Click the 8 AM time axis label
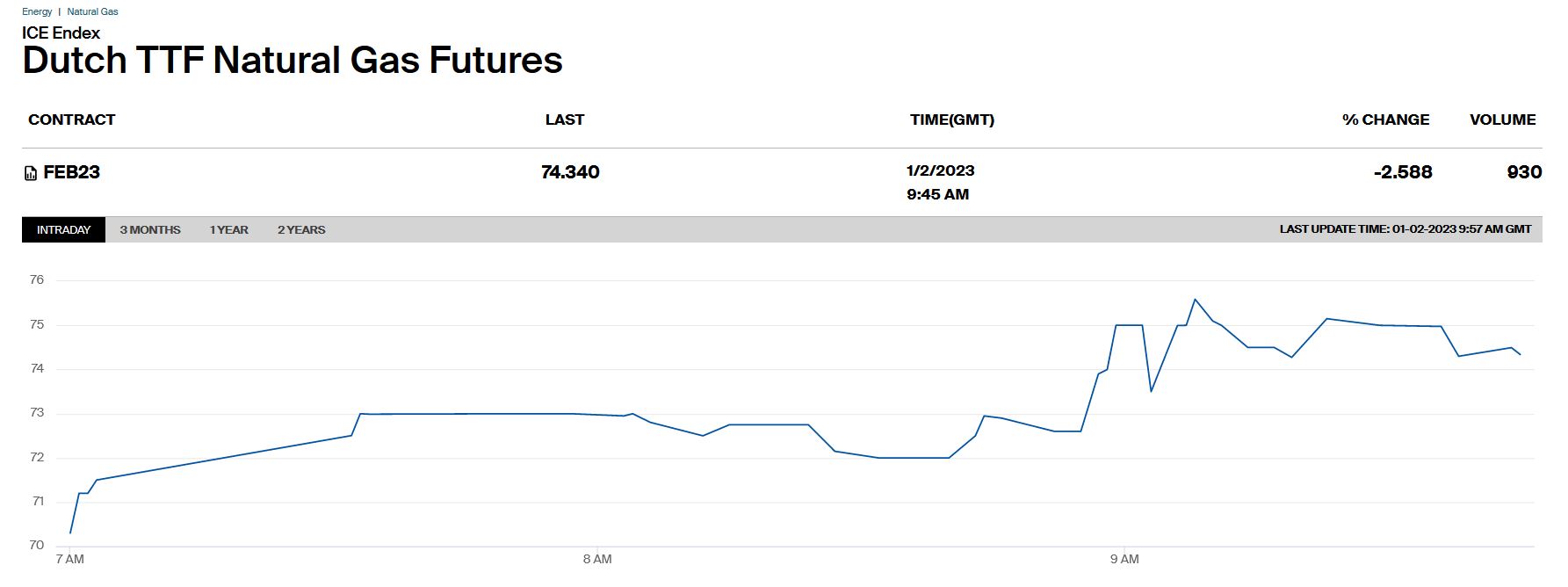The width and height of the screenshot is (1568, 587). point(596,559)
